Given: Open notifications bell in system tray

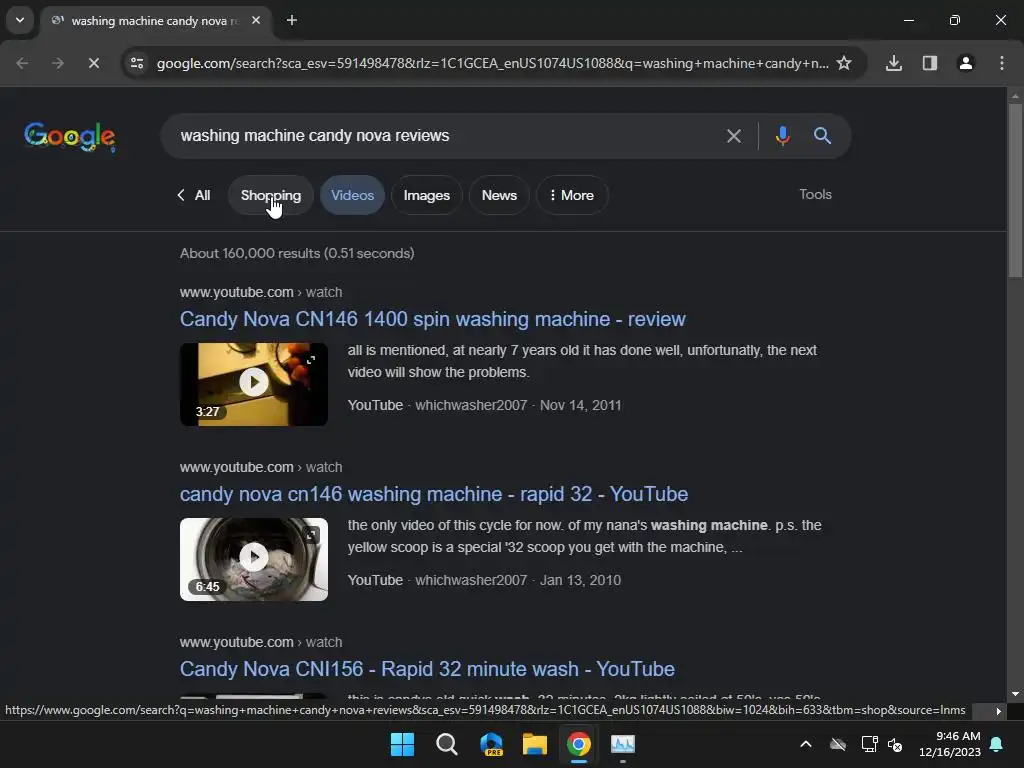Looking at the screenshot, I should (997, 744).
